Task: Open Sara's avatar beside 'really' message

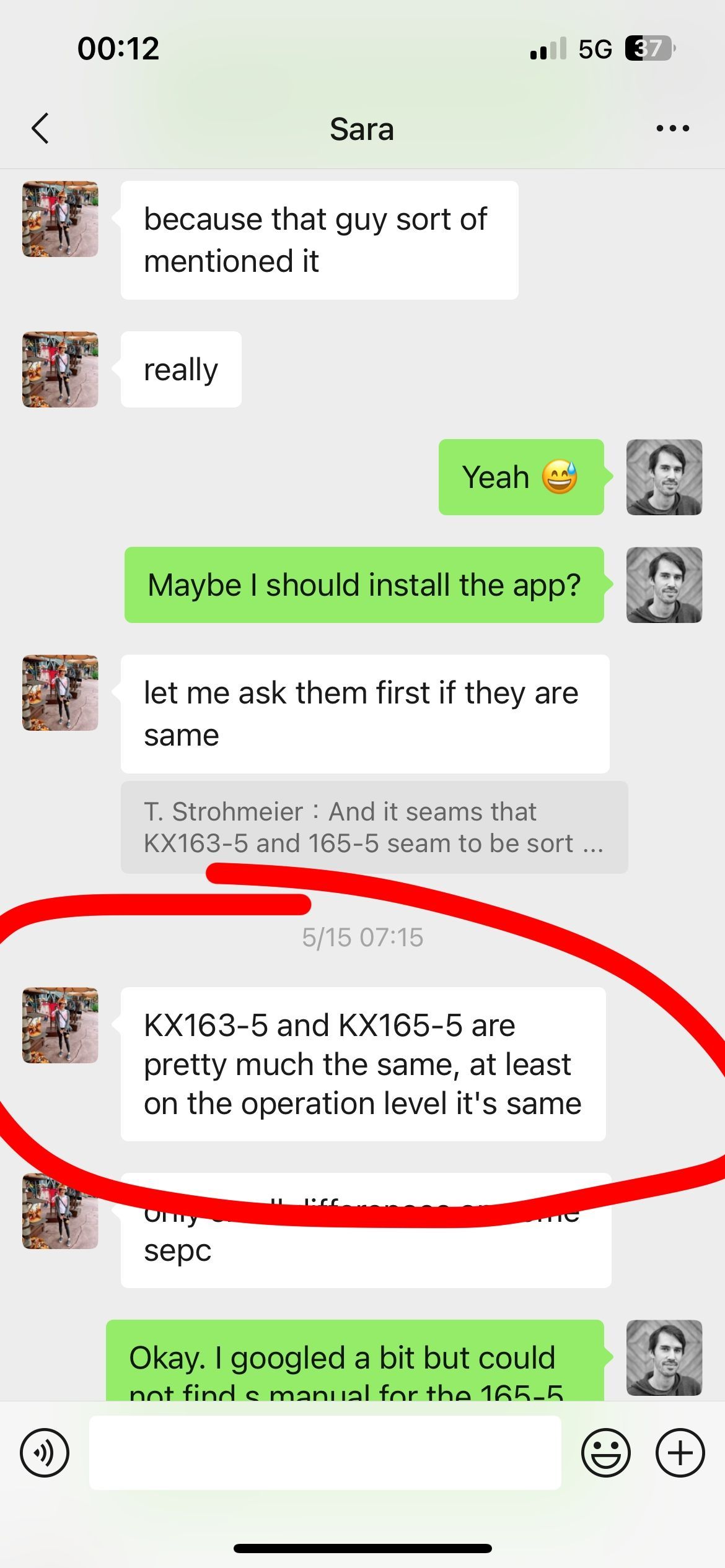Action: (x=60, y=369)
